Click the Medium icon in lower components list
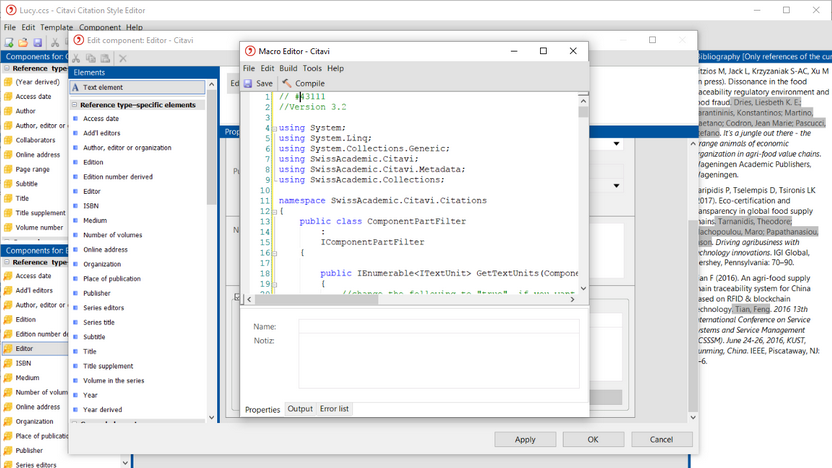Screen dimensions: 832x468 8,378
